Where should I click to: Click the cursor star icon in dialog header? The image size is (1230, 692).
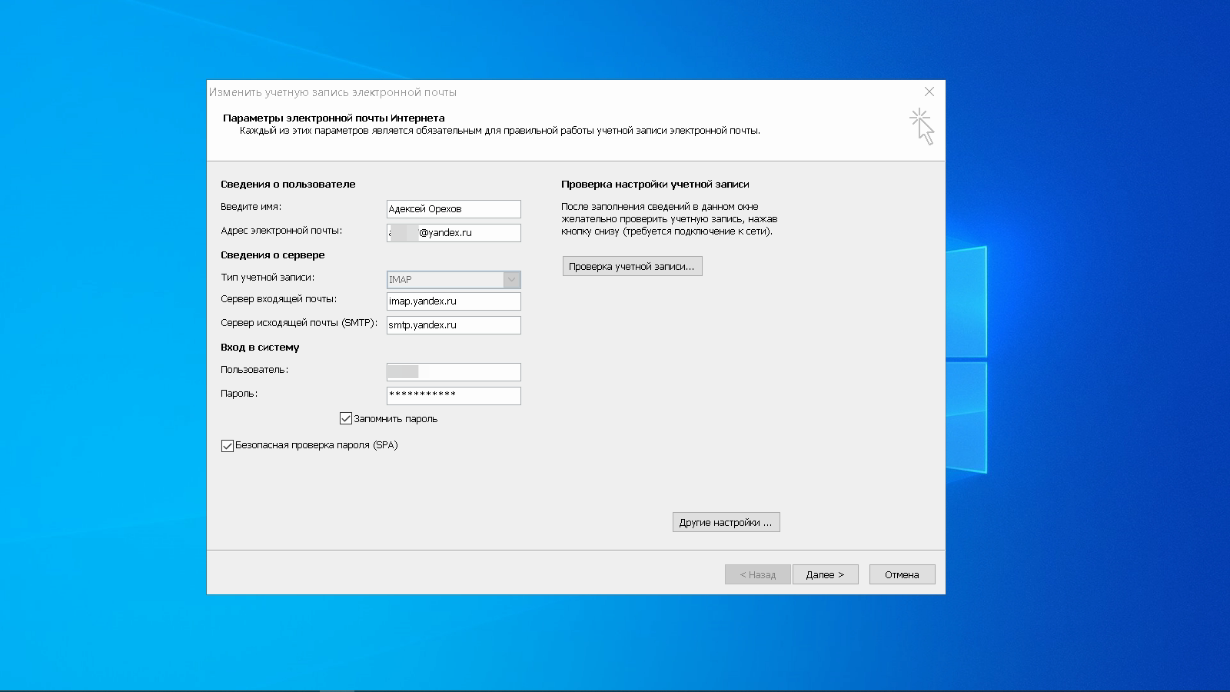[x=920, y=127]
